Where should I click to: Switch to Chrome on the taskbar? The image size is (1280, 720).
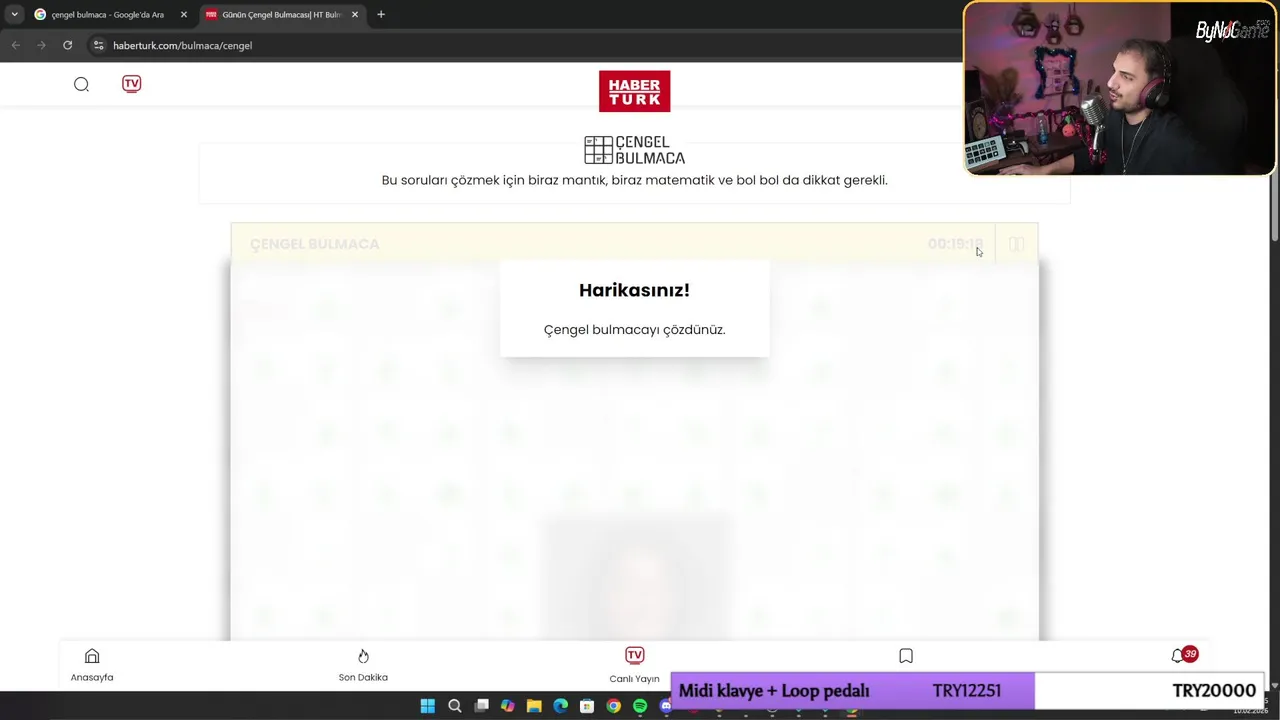pos(613,706)
